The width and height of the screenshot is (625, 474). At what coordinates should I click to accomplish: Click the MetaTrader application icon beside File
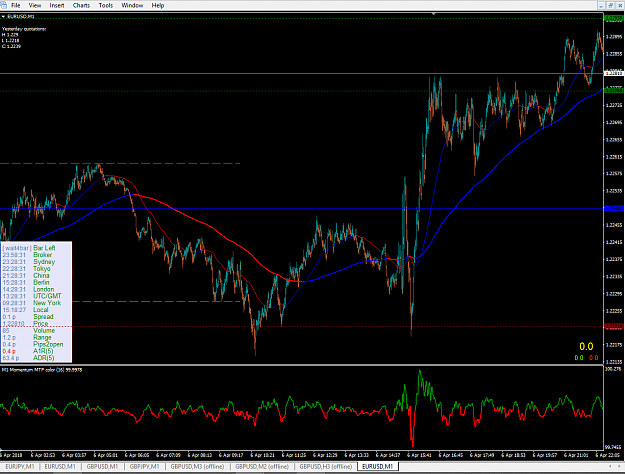pos(3,5)
